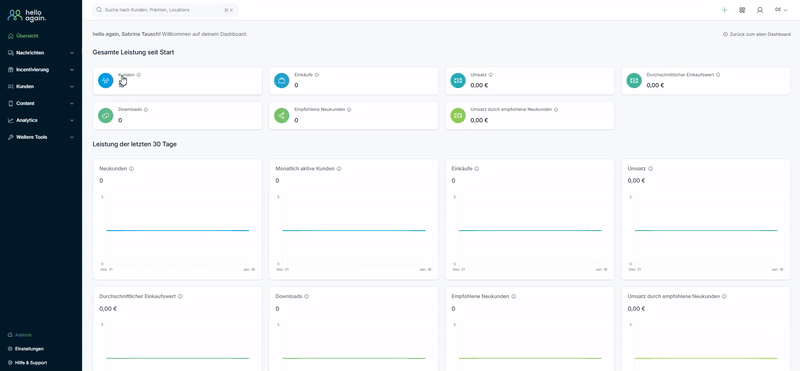The image size is (800, 371).
Task: Select Übersicht in the sidebar
Action: pyautogui.click(x=27, y=36)
